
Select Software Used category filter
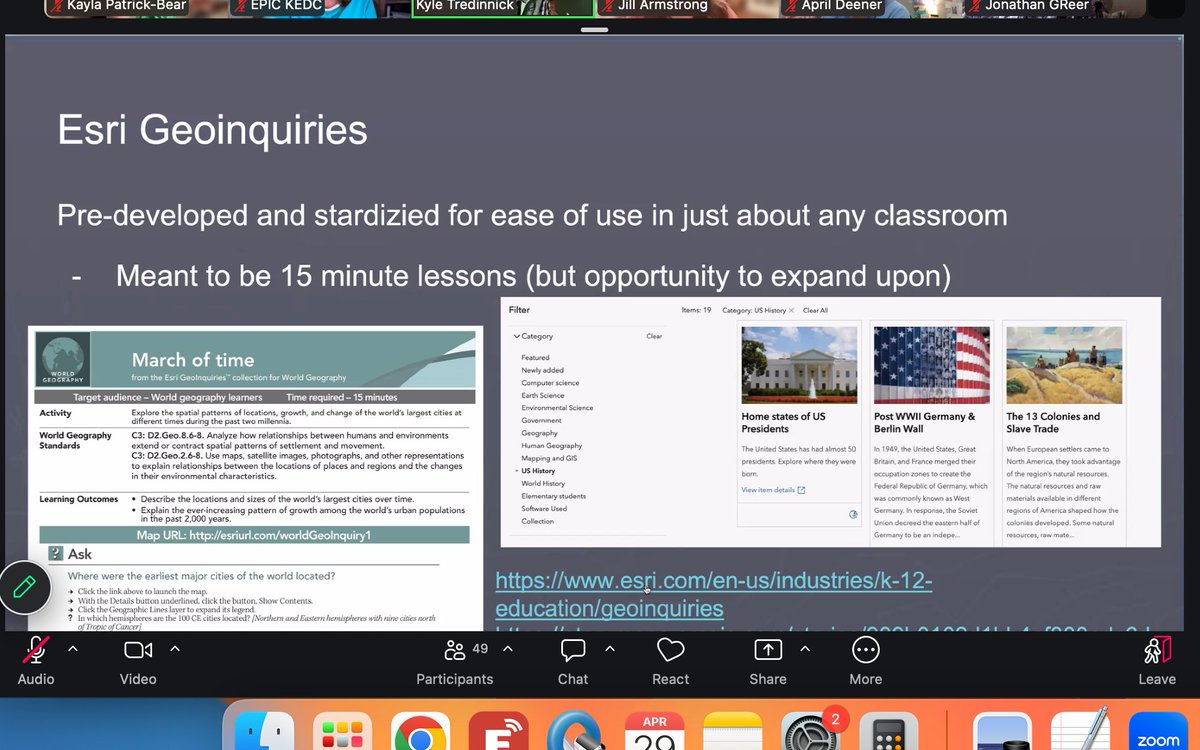(x=544, y=508)
